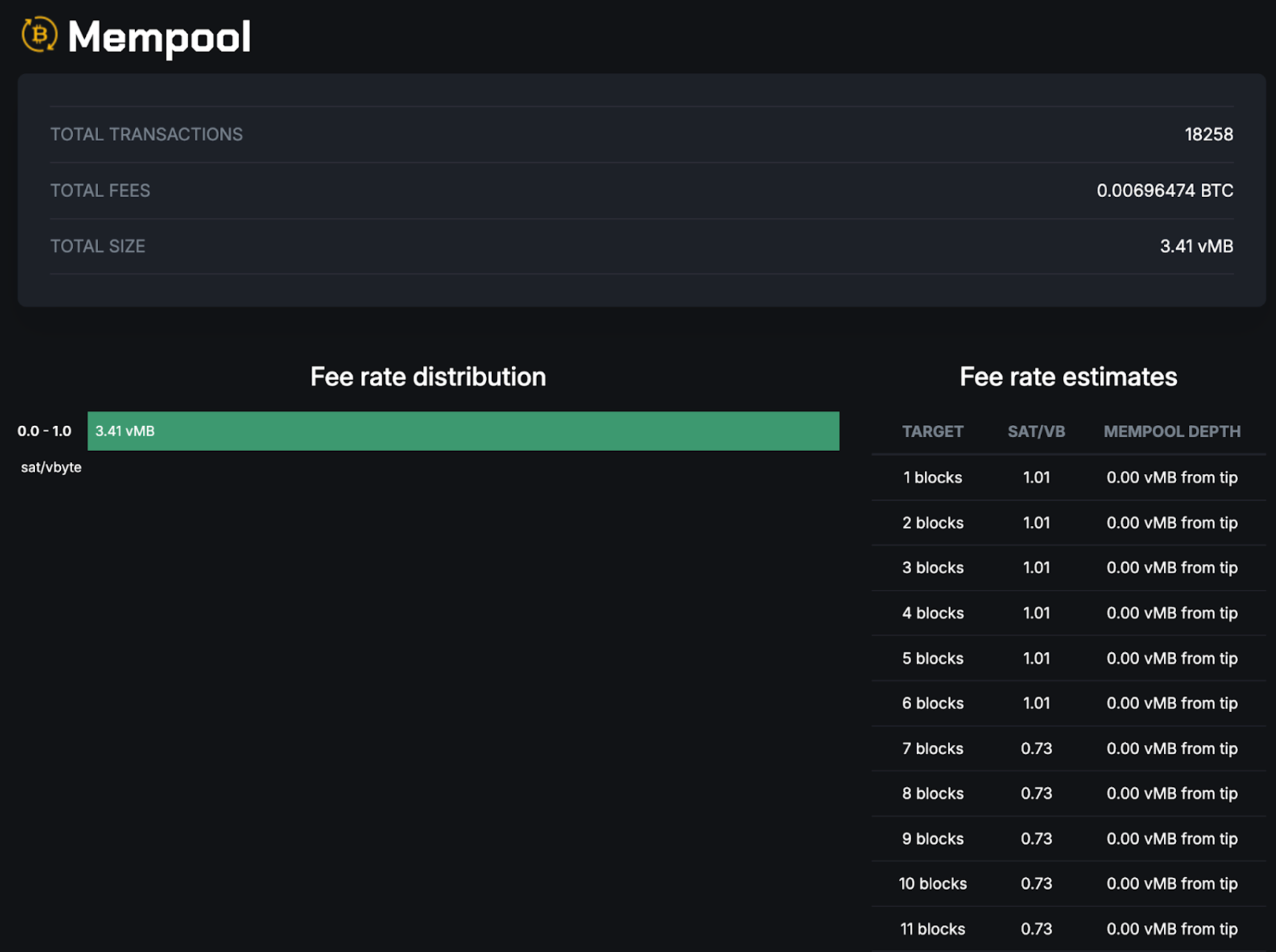Select the TOTAL FEES value 0.00696474 BTC
Screen dimensions: 1276x952
(1165, 189)
